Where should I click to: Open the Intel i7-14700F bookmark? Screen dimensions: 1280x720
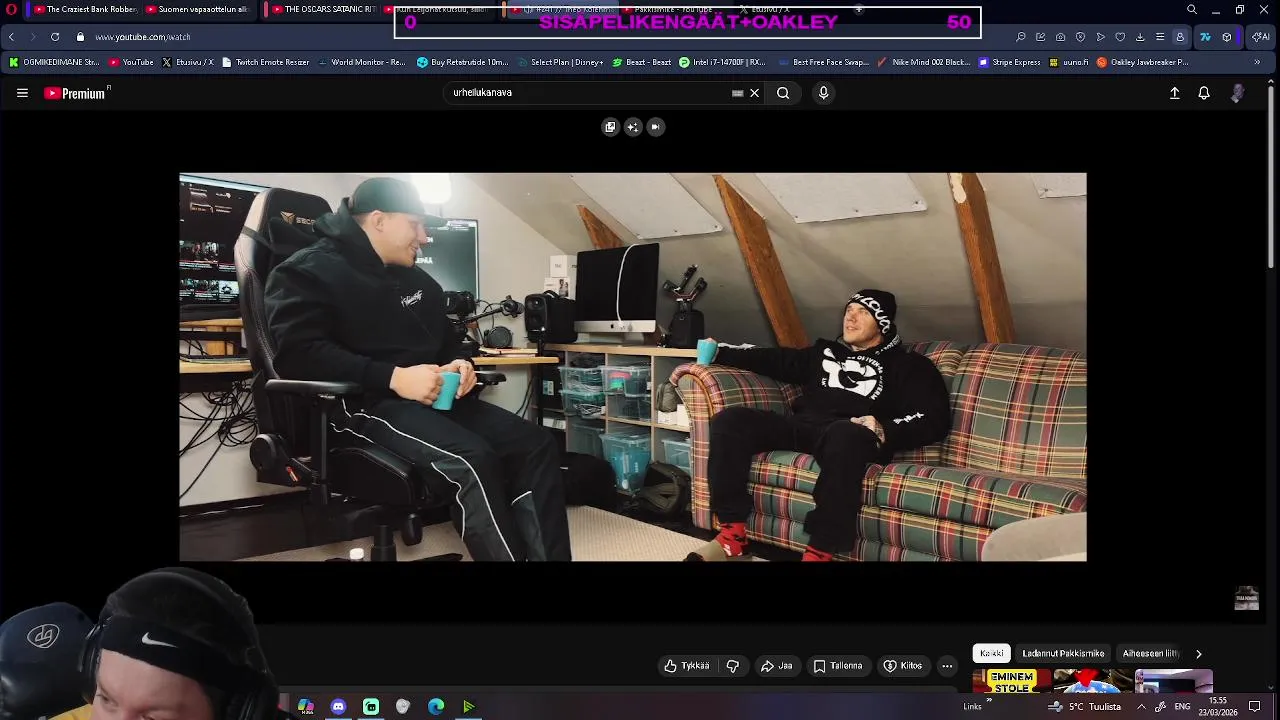721,62
